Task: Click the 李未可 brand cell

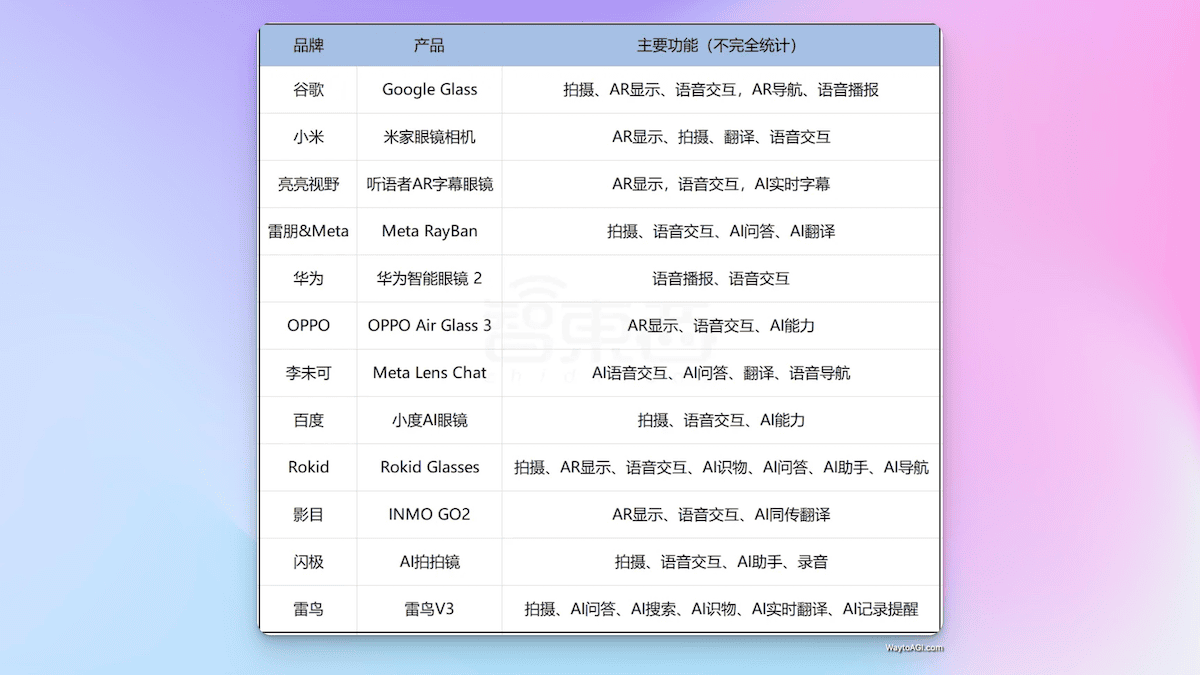Action: 308,373
